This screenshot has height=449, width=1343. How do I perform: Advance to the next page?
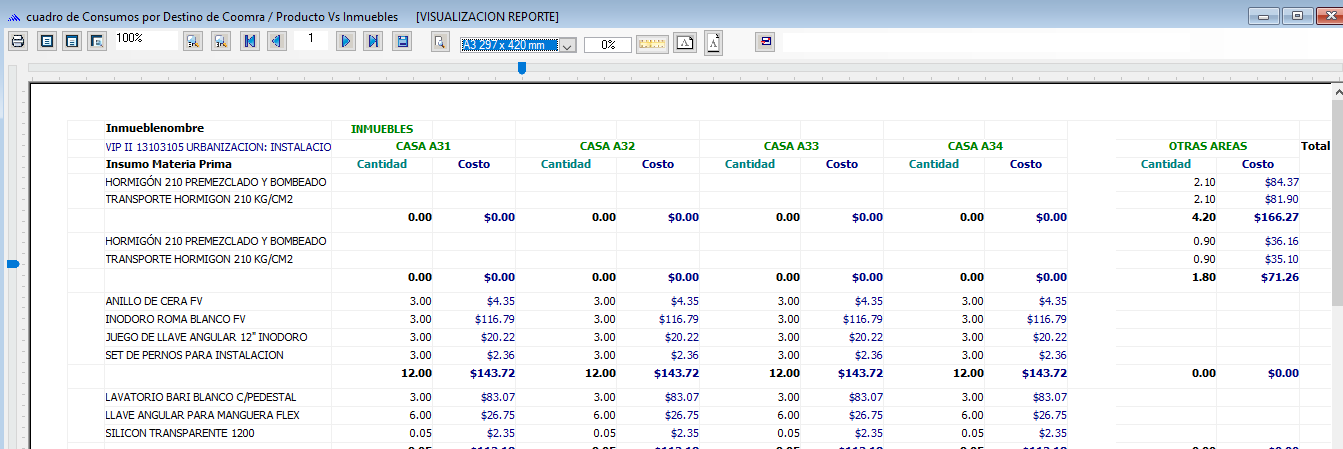point(346,42)
